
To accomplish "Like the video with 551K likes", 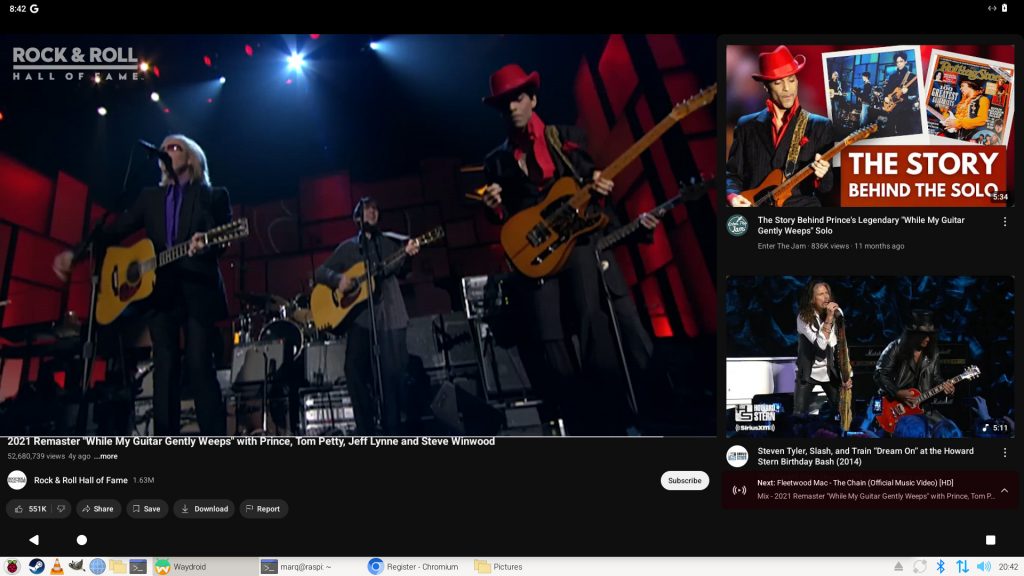I will tap(30, 509).
